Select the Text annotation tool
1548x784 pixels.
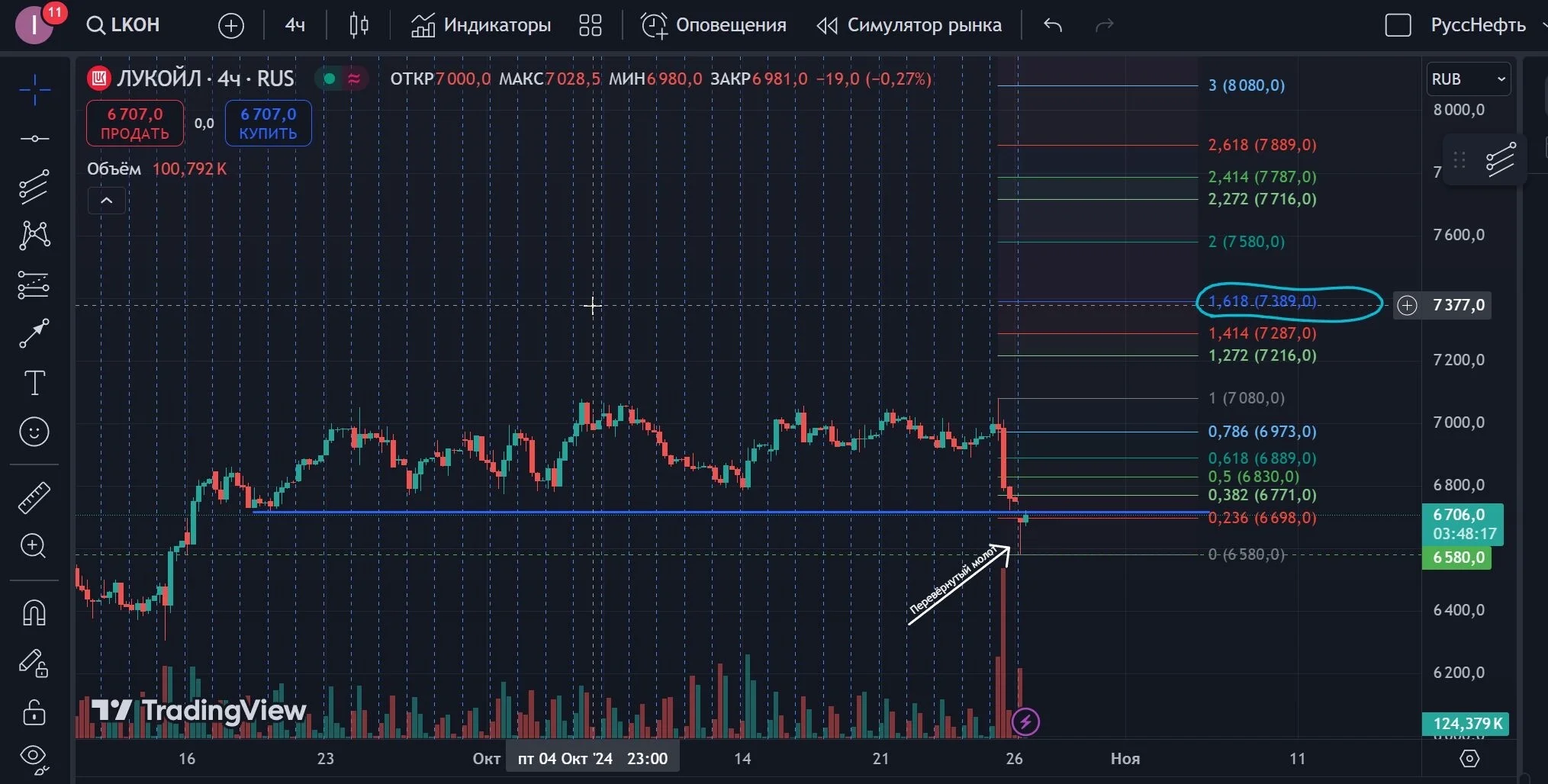[34, 383]
